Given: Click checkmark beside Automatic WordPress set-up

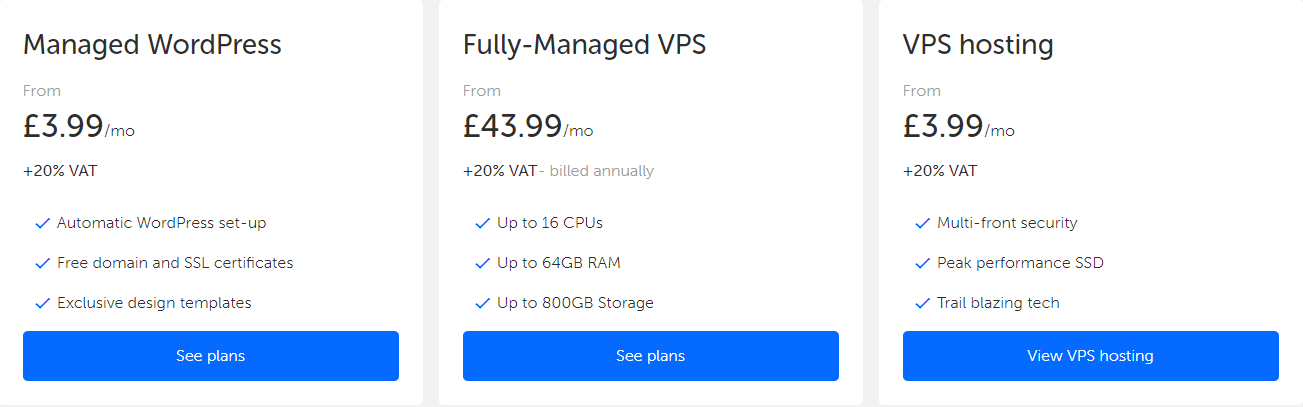Looking at the screenshot, I should pyautogui.click(x=42, y=223).
